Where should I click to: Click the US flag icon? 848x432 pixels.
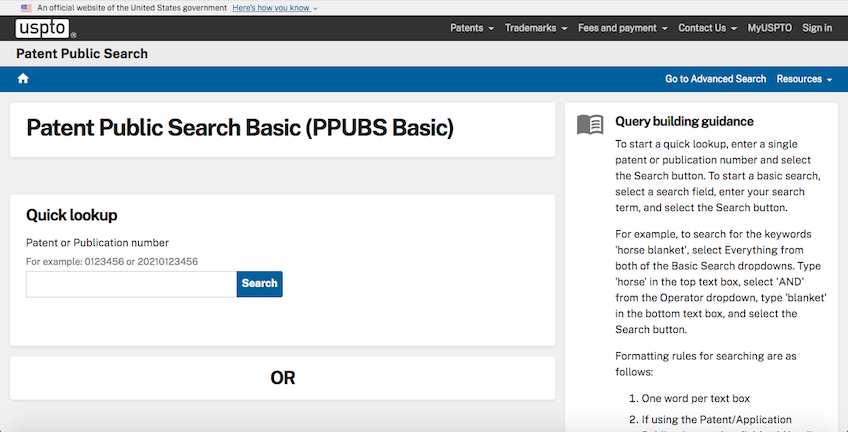click(26, 8)
